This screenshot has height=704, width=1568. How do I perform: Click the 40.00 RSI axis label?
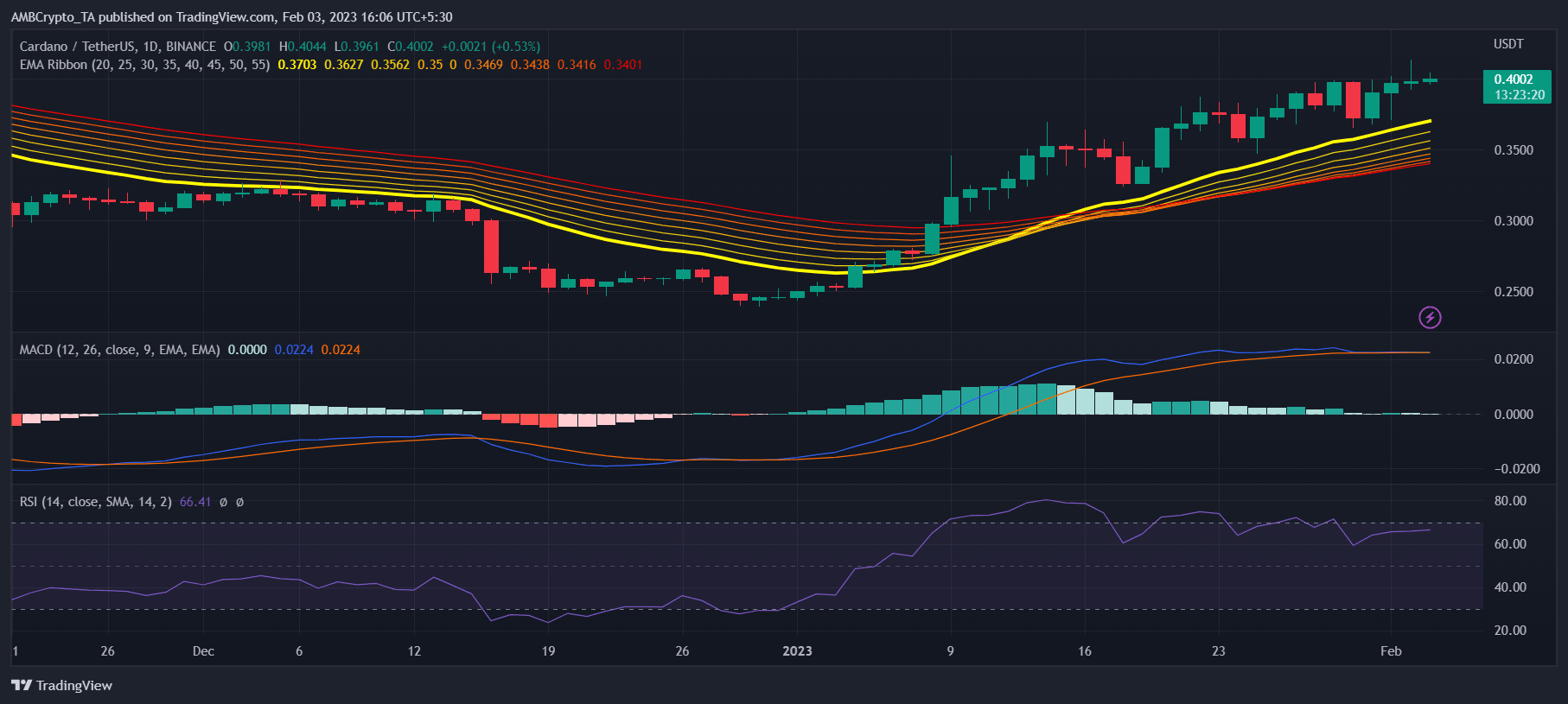point(1510,587)
